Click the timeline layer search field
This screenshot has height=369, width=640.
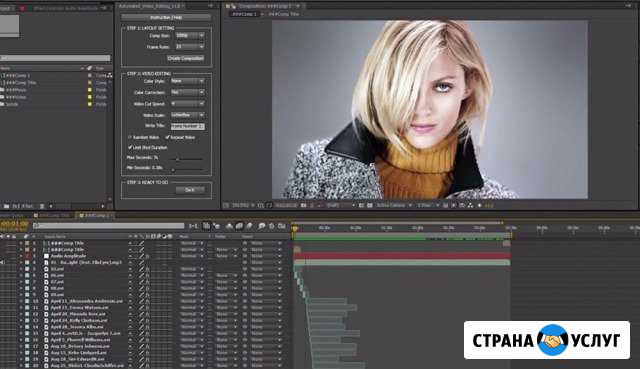click(x=109, y=226)
